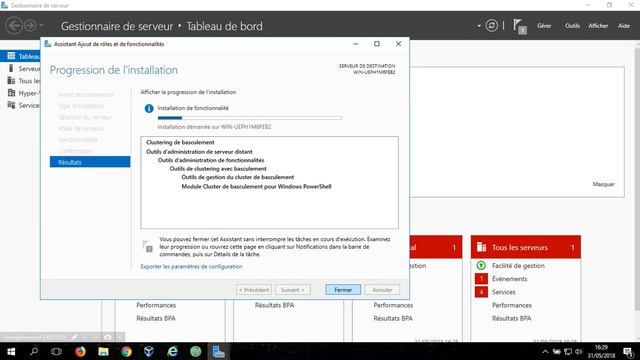Maximize the Assistant Ajout de rôles window

click(377, 44)
